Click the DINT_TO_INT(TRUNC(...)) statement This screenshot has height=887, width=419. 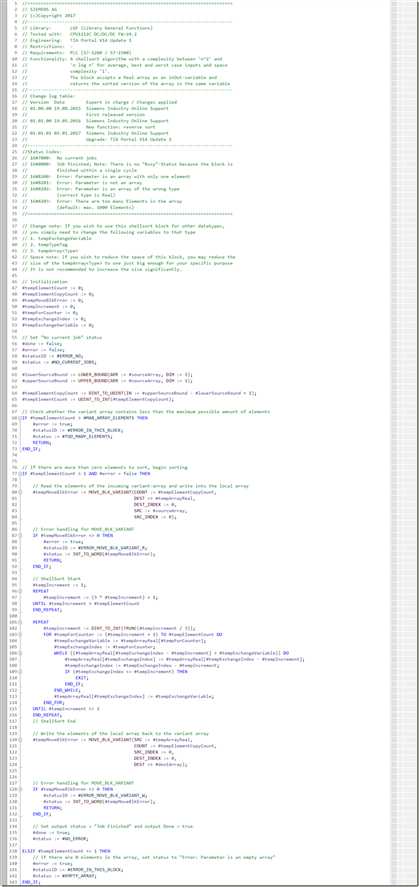tap(120, 628)
